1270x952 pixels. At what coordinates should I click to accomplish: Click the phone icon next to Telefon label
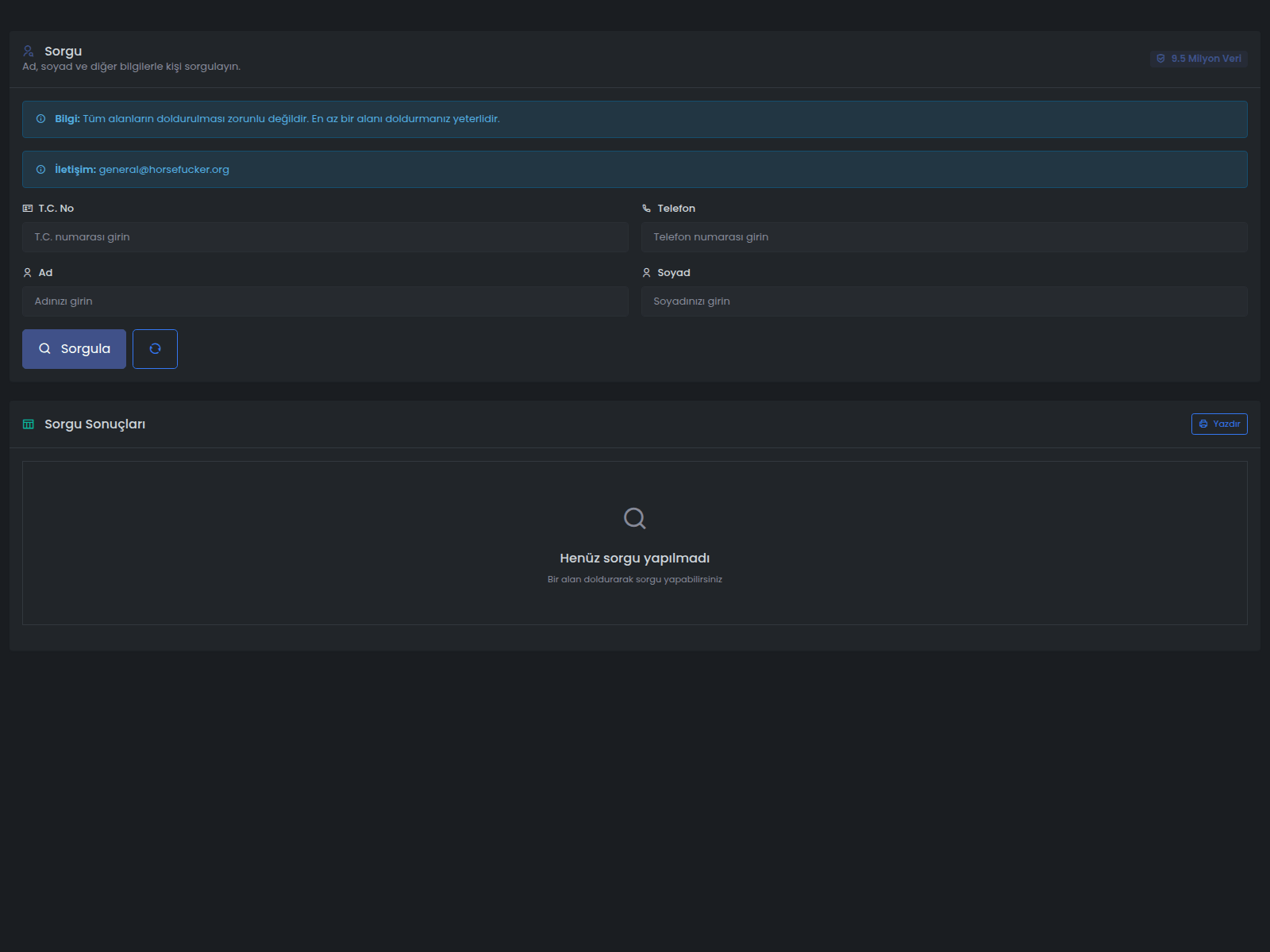coord(645,208)
